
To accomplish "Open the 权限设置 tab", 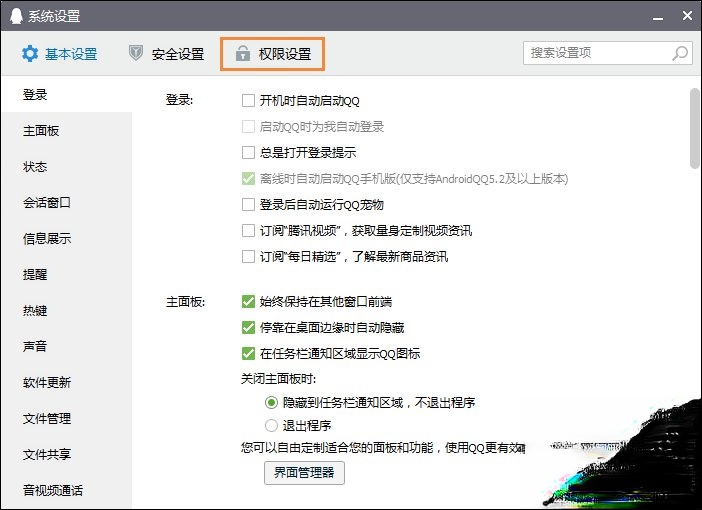I will pyautogui.click(x=272, y=54).
